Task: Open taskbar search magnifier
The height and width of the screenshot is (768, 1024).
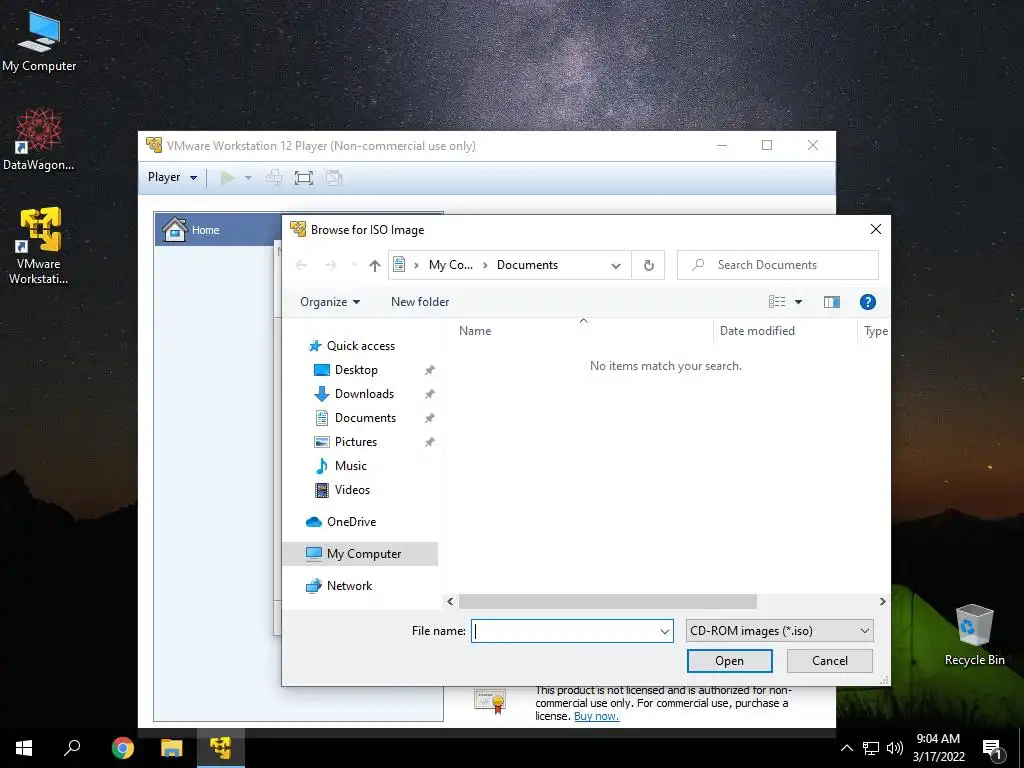Action: click(x=72, y=748)
